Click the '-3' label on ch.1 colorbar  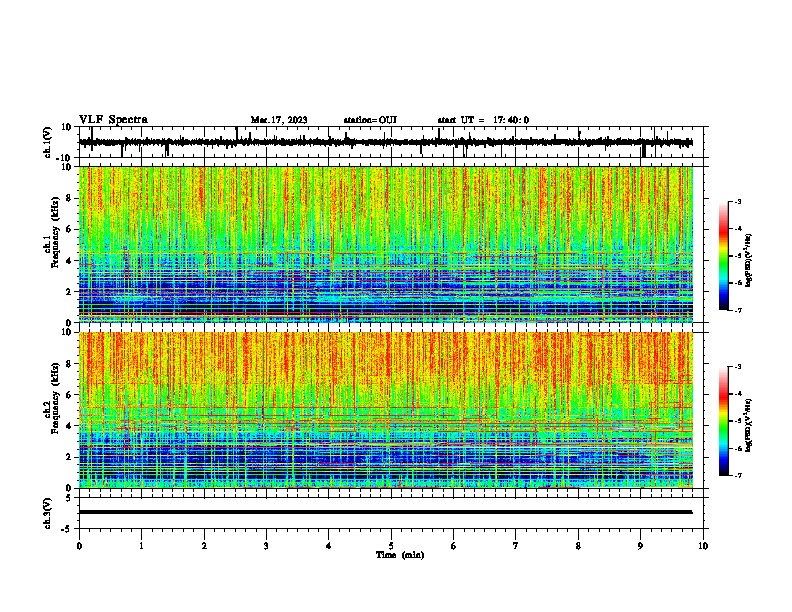pos(737,201)
